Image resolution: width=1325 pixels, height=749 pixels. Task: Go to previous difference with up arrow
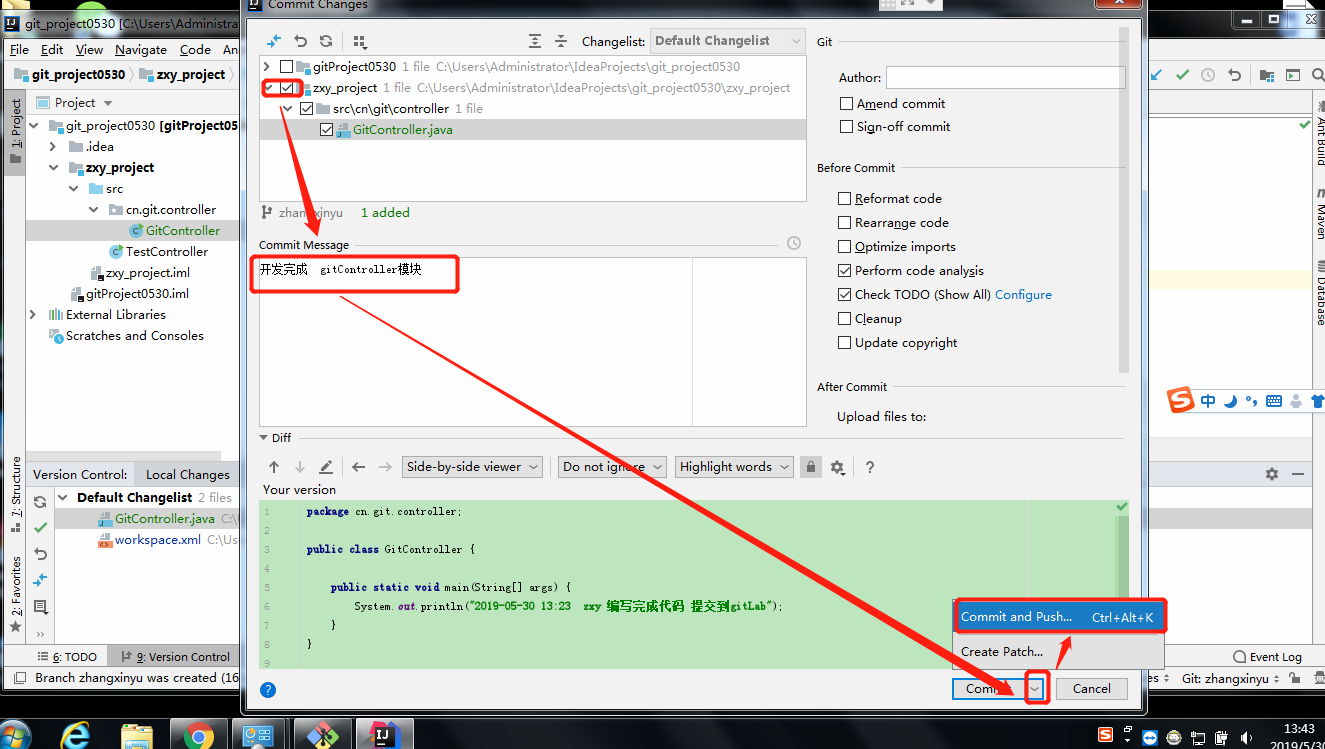click(x=274, y=467)
